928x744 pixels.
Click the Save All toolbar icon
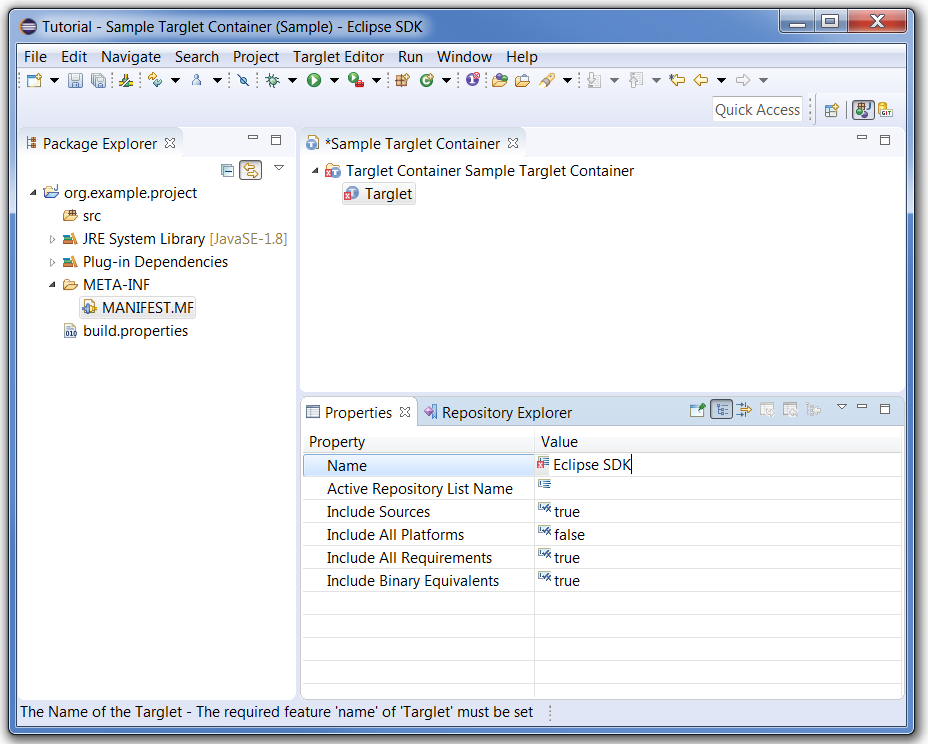(98, 80)
